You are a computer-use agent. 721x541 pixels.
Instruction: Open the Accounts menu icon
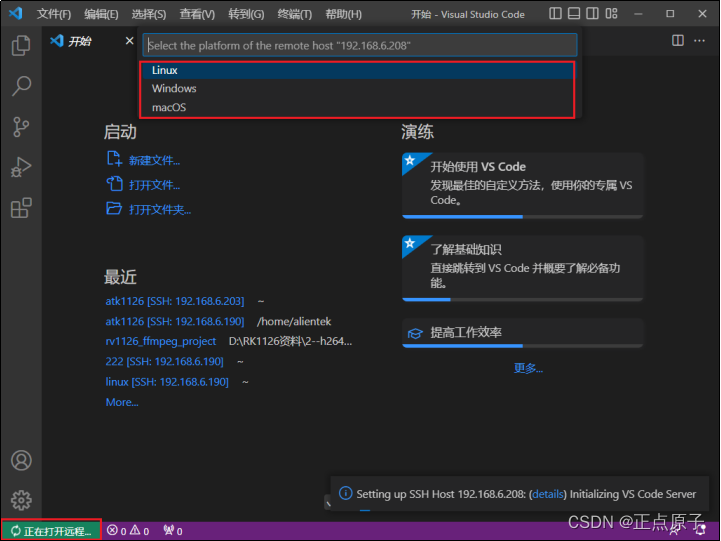[21, 460]
